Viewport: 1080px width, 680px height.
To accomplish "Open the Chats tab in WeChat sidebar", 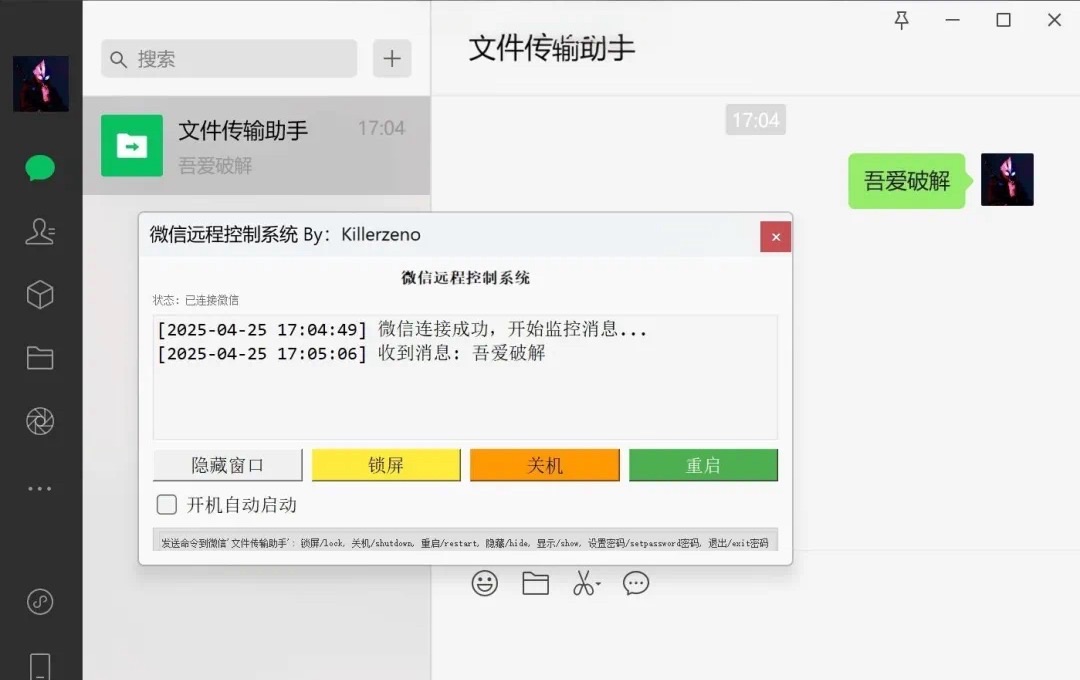I will pos(40,168).
